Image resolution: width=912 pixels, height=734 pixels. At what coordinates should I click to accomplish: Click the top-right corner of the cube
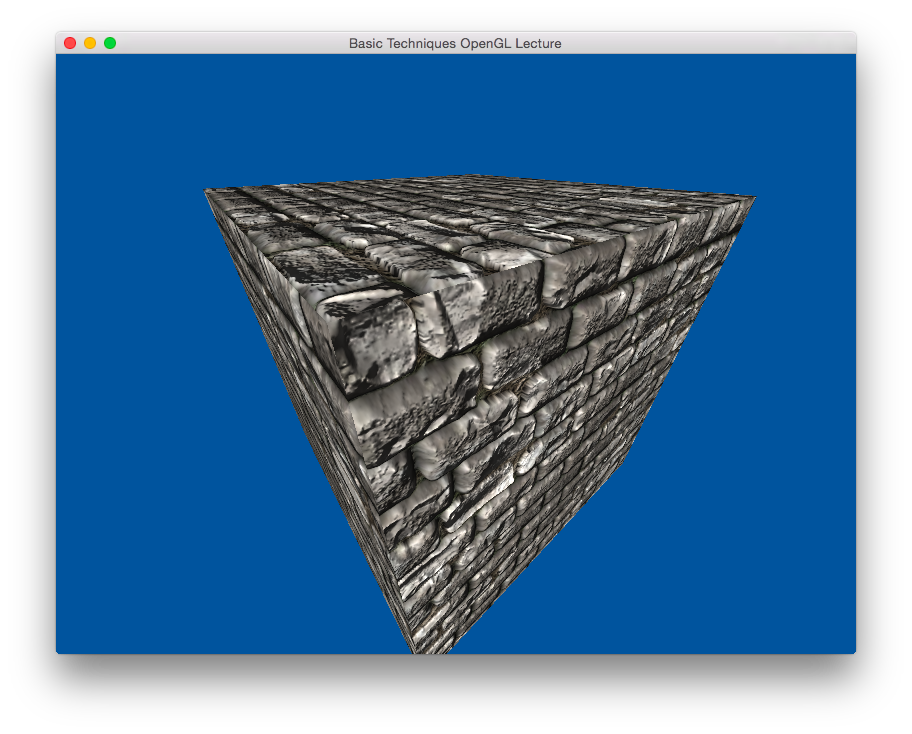tap(755, 197)
